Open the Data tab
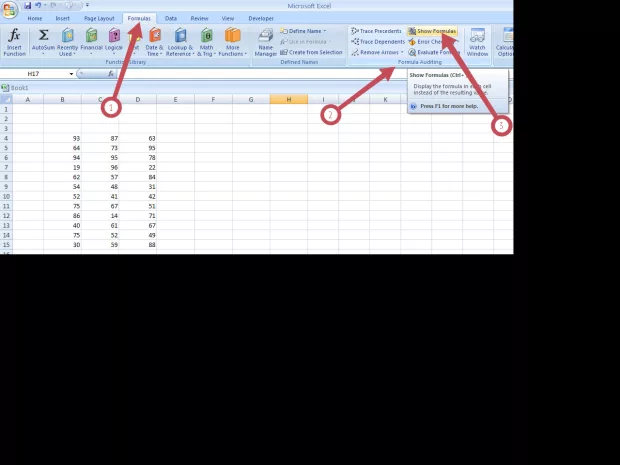This screenshot has width=620, height=465. 171,18
